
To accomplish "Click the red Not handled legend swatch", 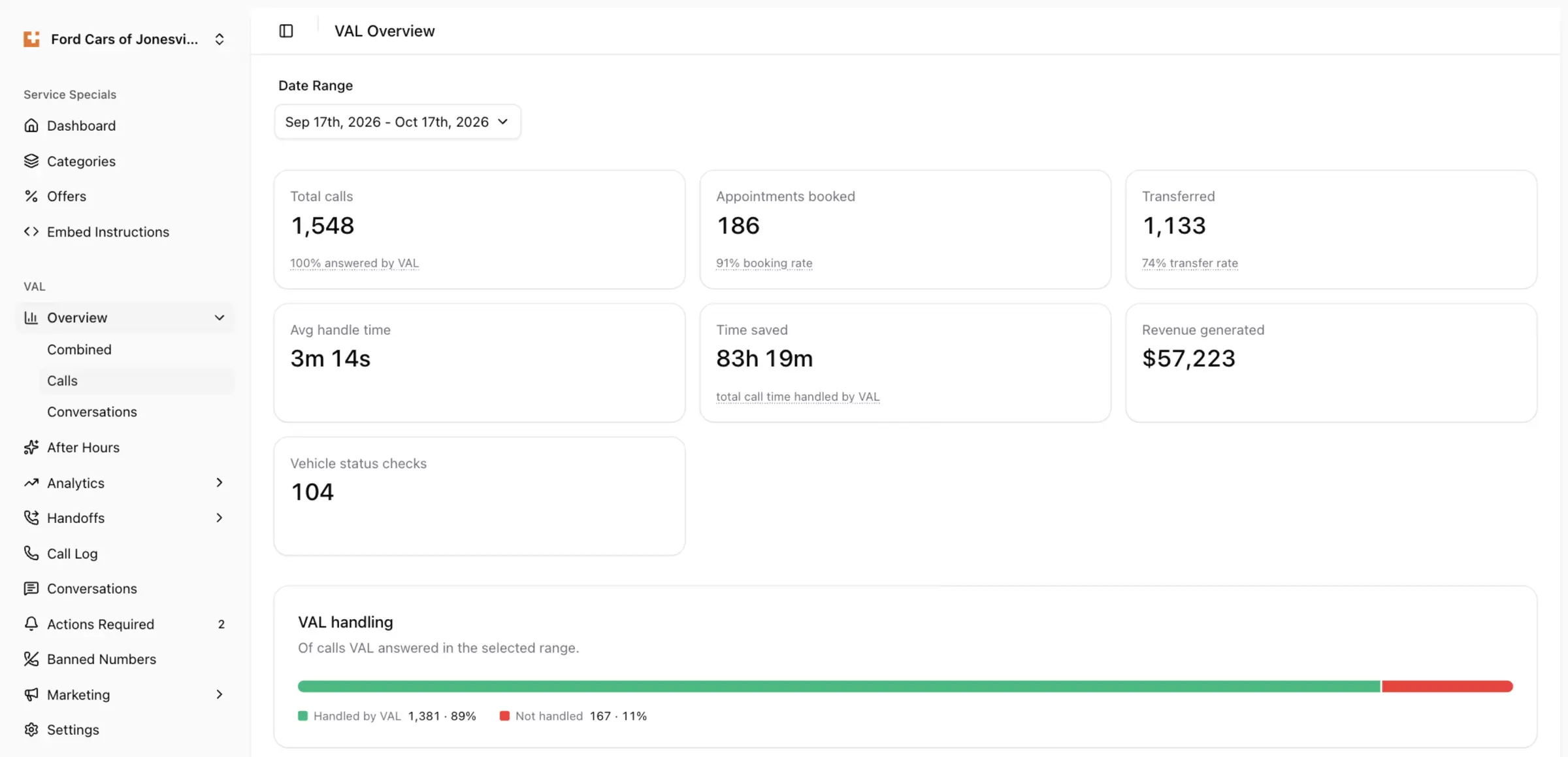I will (504, 716).
